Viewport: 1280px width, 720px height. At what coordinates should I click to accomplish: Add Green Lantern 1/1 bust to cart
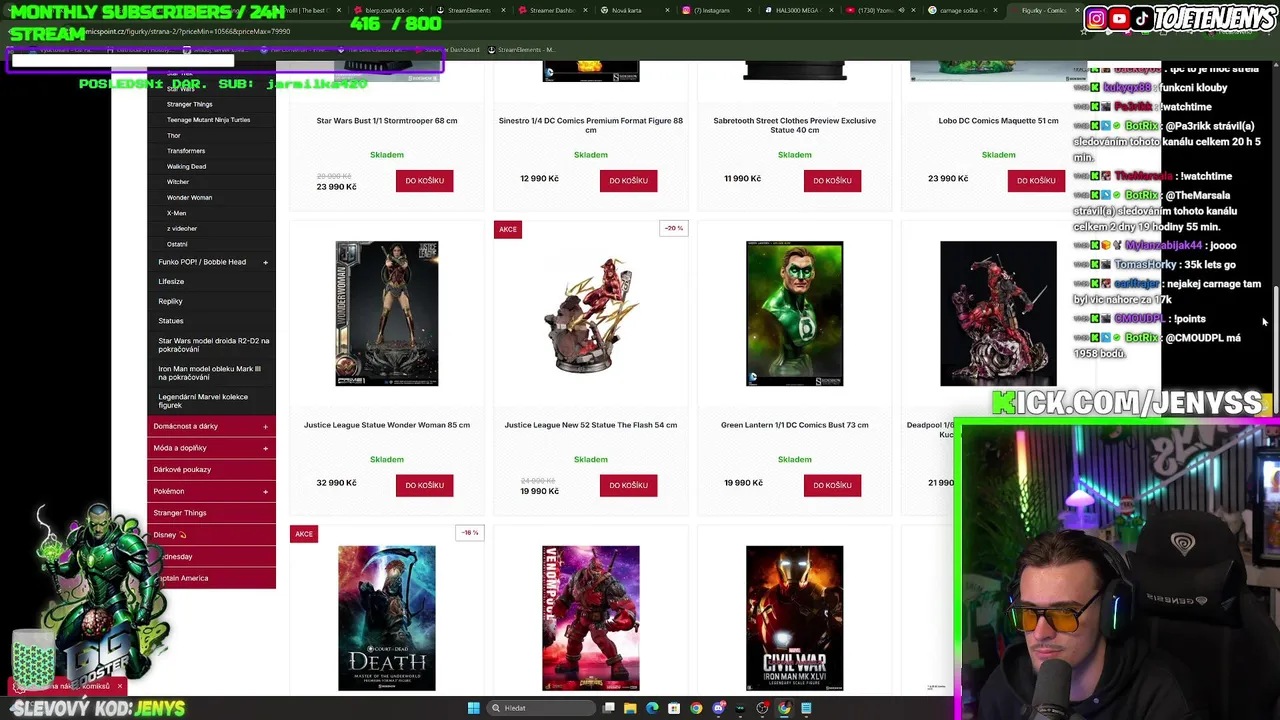pos(832,485)
